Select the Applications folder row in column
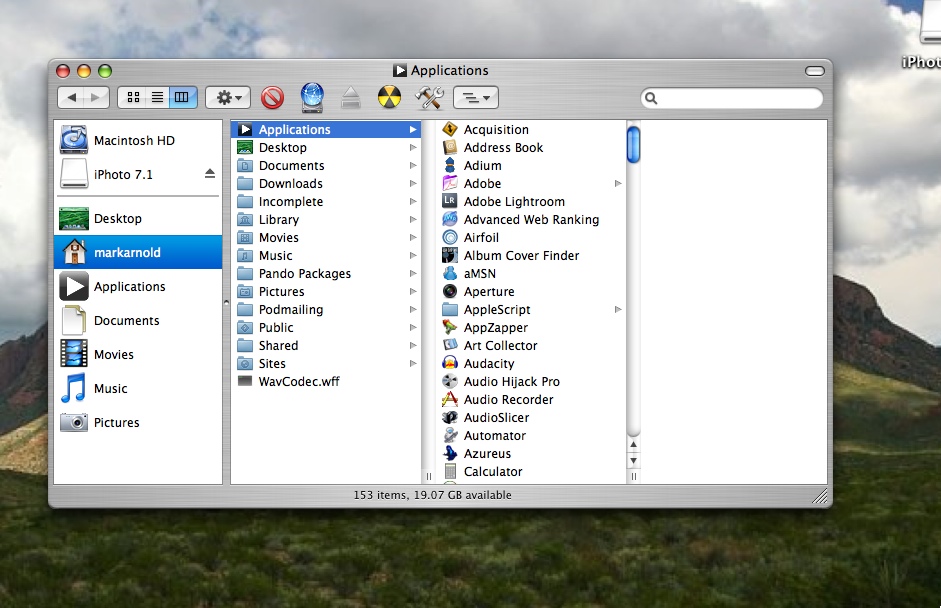 tap(326, 130)
